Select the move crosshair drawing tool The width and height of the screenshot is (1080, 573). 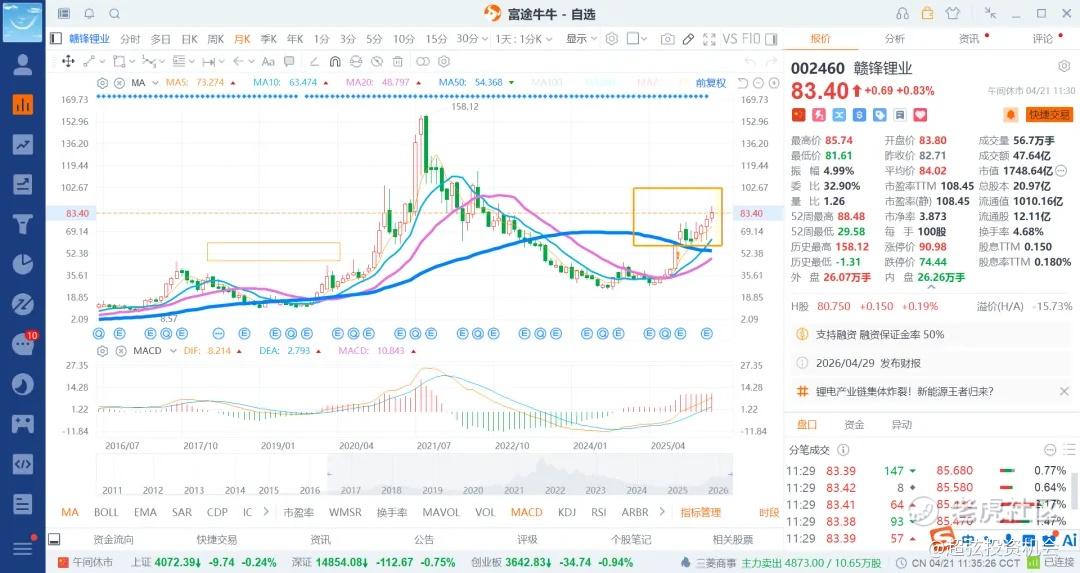(68, 61)
